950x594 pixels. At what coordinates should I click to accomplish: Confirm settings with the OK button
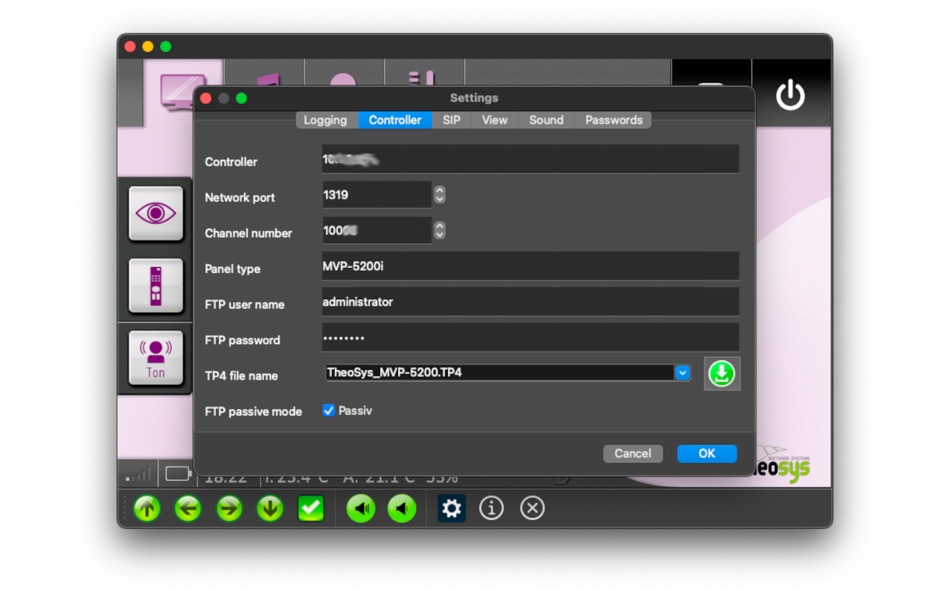[706, 453]
